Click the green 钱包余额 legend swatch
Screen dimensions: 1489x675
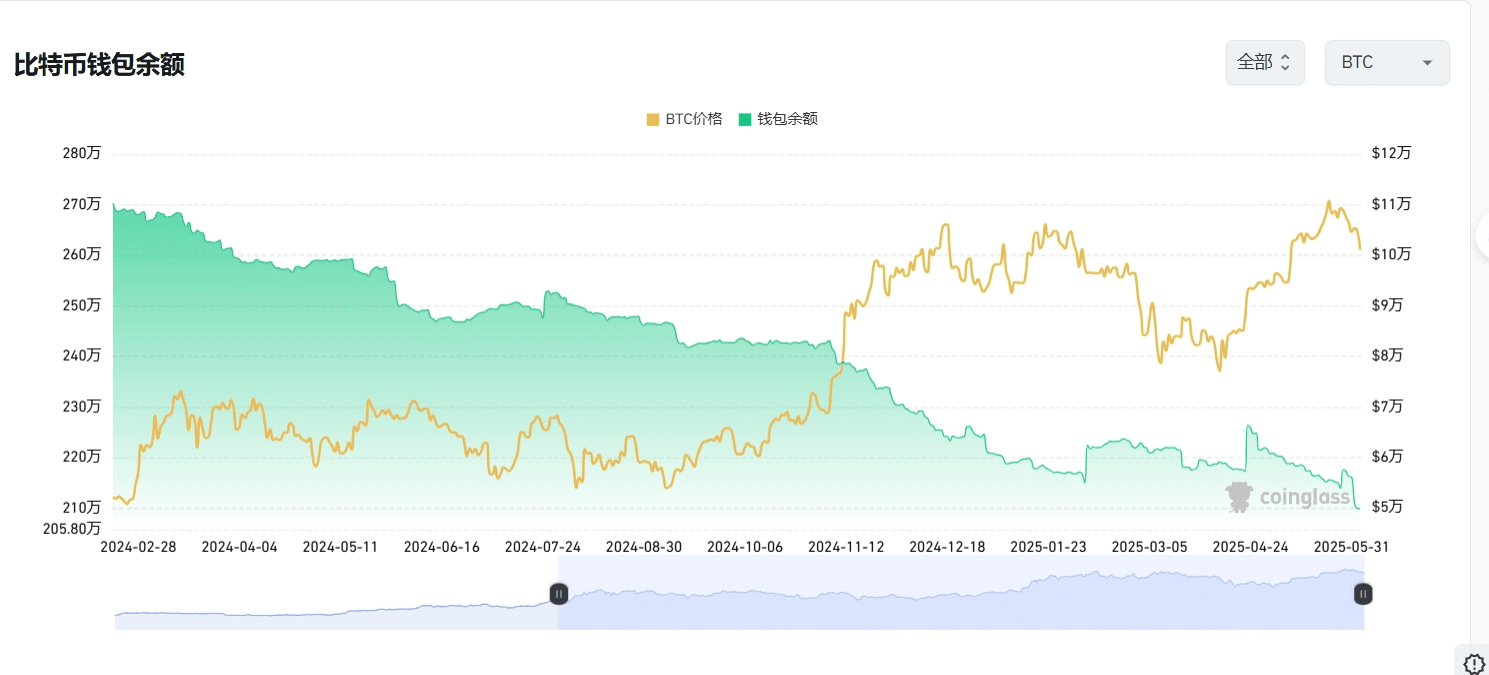coord(745,119)
